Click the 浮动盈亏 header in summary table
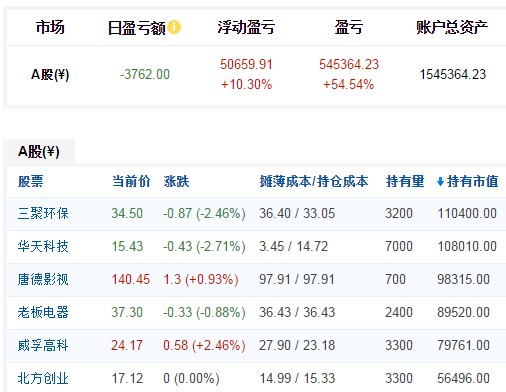Screen dimensions: 506x392 point(246,27)
